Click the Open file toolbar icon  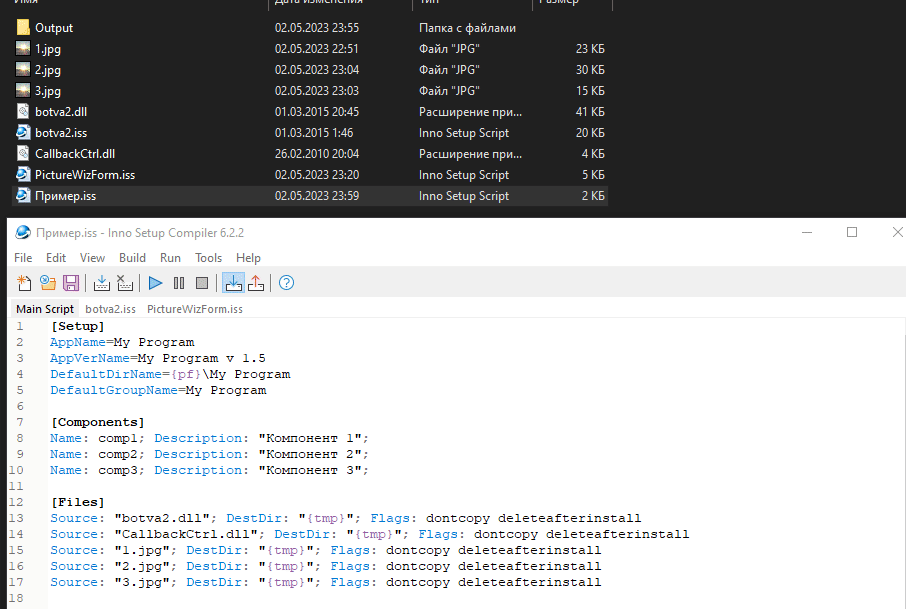(48, 283)
